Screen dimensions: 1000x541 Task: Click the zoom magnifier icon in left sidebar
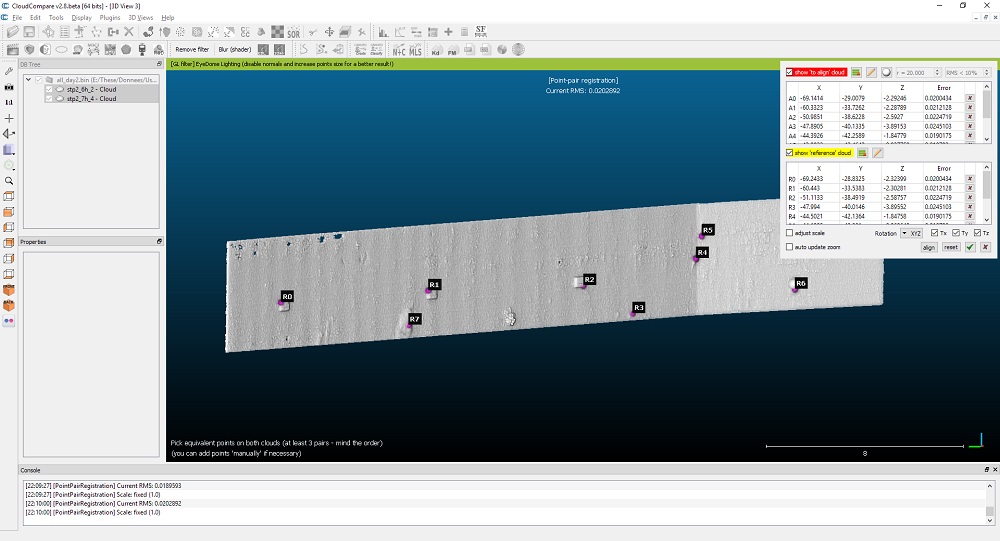9,180
